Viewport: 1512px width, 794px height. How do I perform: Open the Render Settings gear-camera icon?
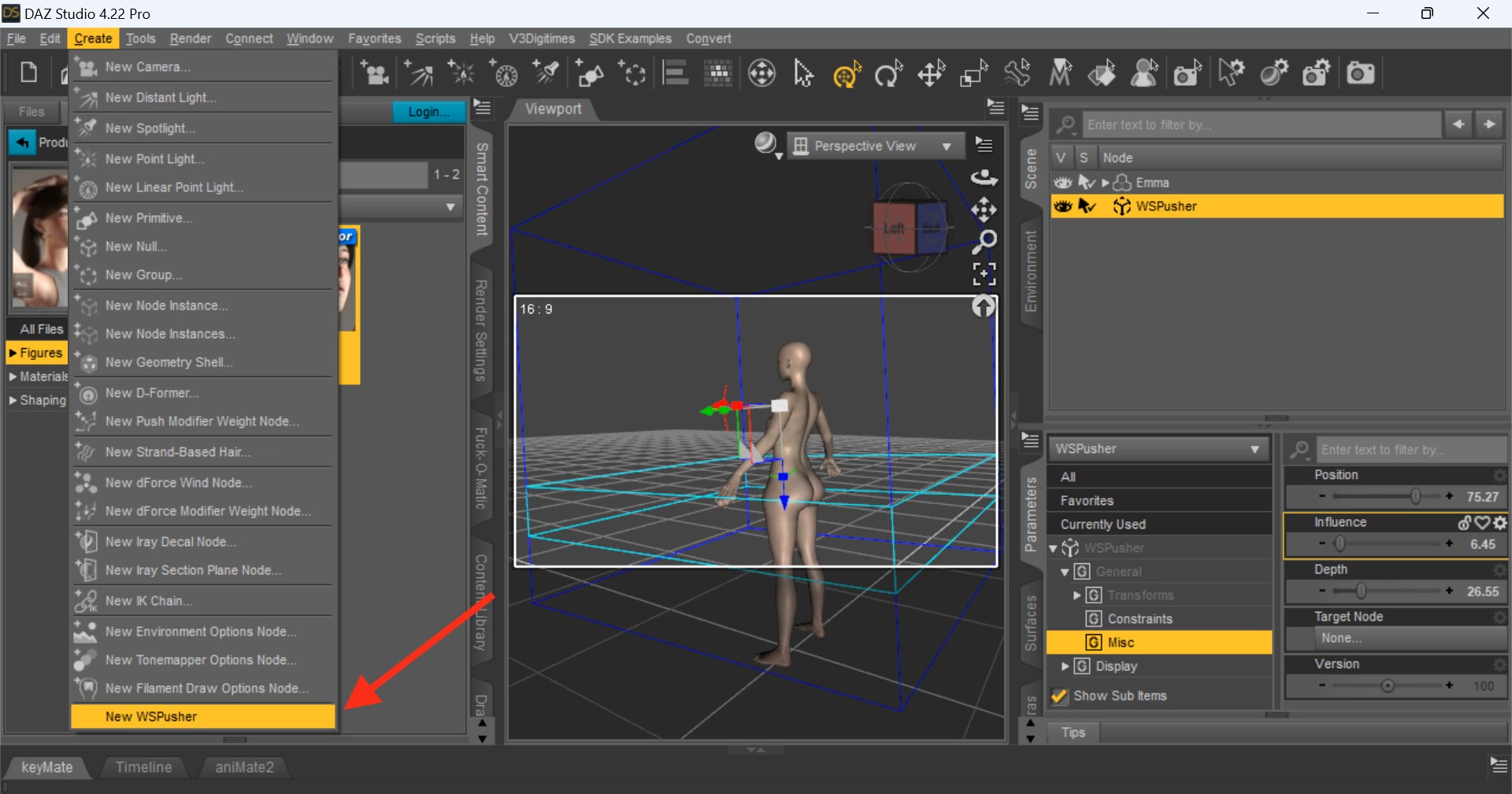tap(1317, 73)
